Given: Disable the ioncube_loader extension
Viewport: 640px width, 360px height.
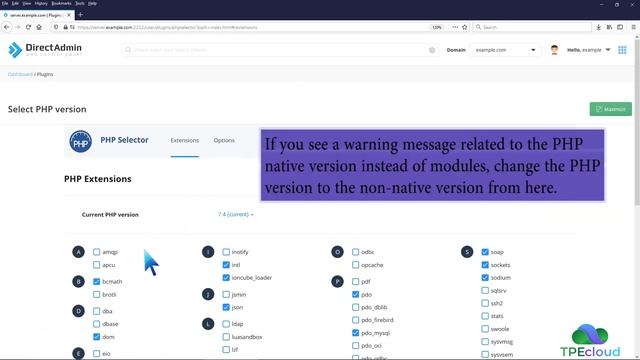Looking at the screenshot, I should 226,278.
